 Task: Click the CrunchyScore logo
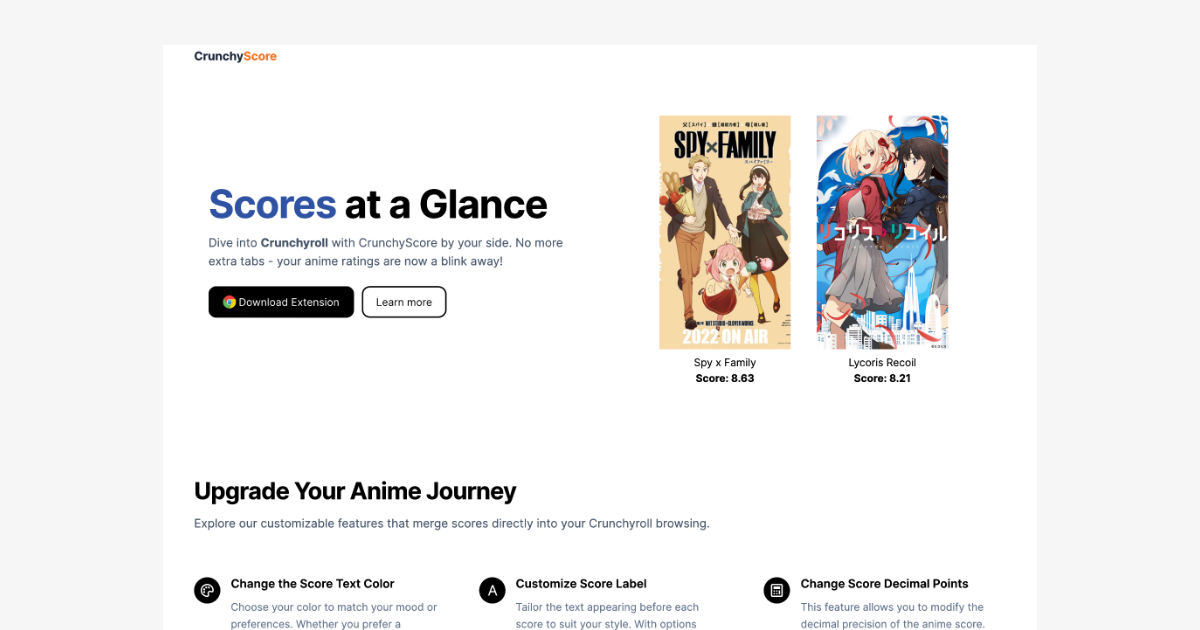235,56
